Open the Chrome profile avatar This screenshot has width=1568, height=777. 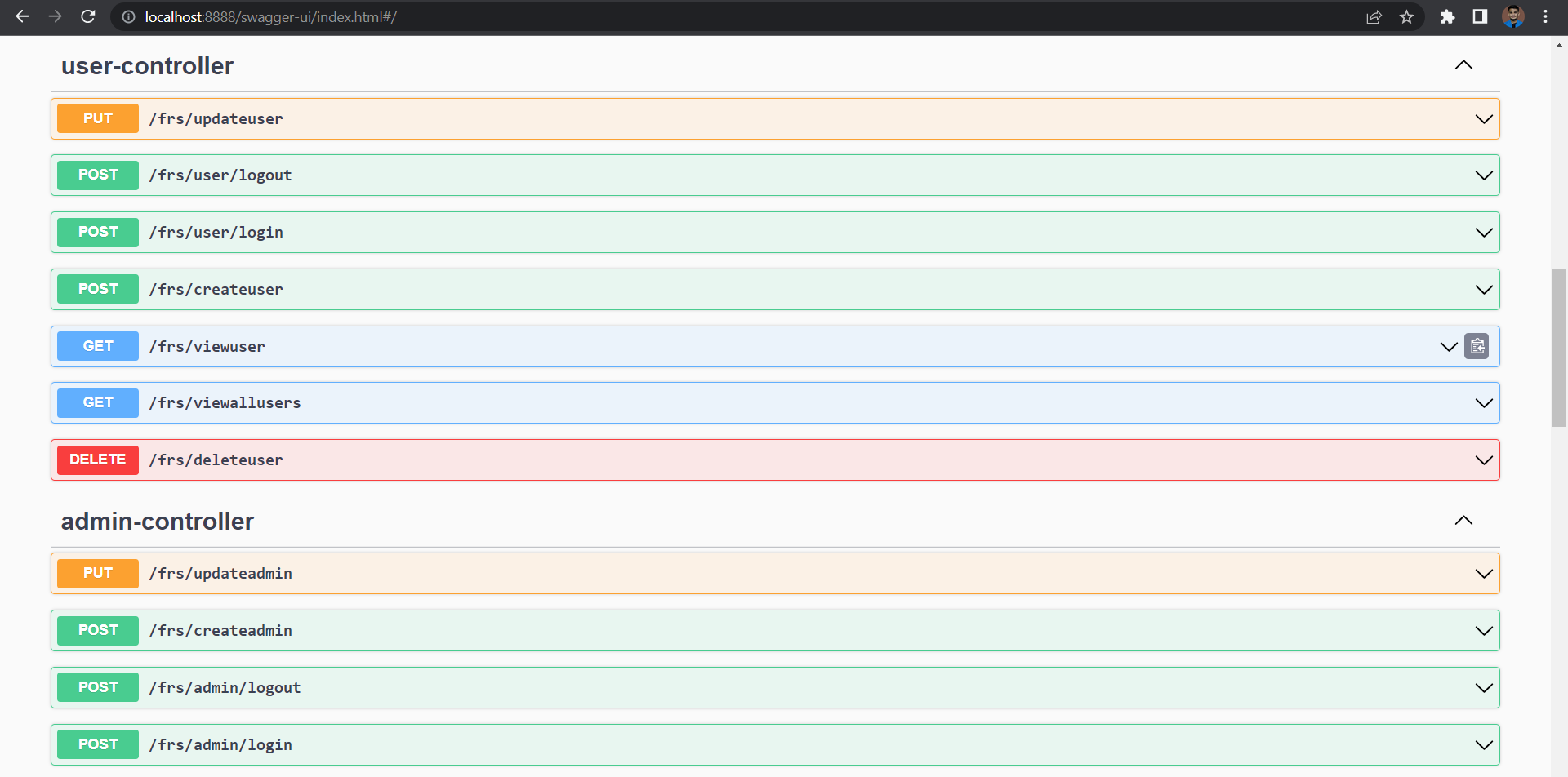1512,16
